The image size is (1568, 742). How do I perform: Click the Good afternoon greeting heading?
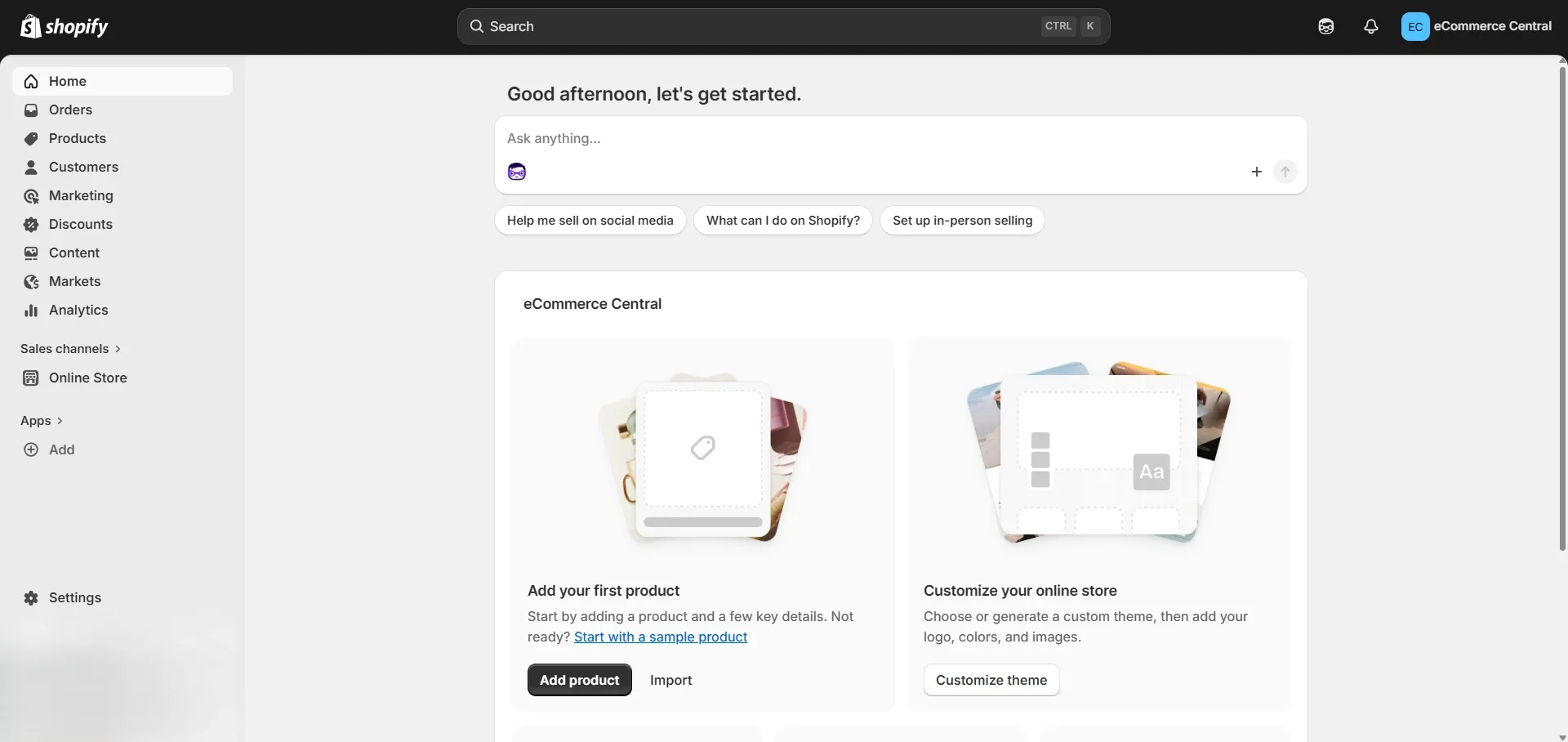tap(654, 94)
